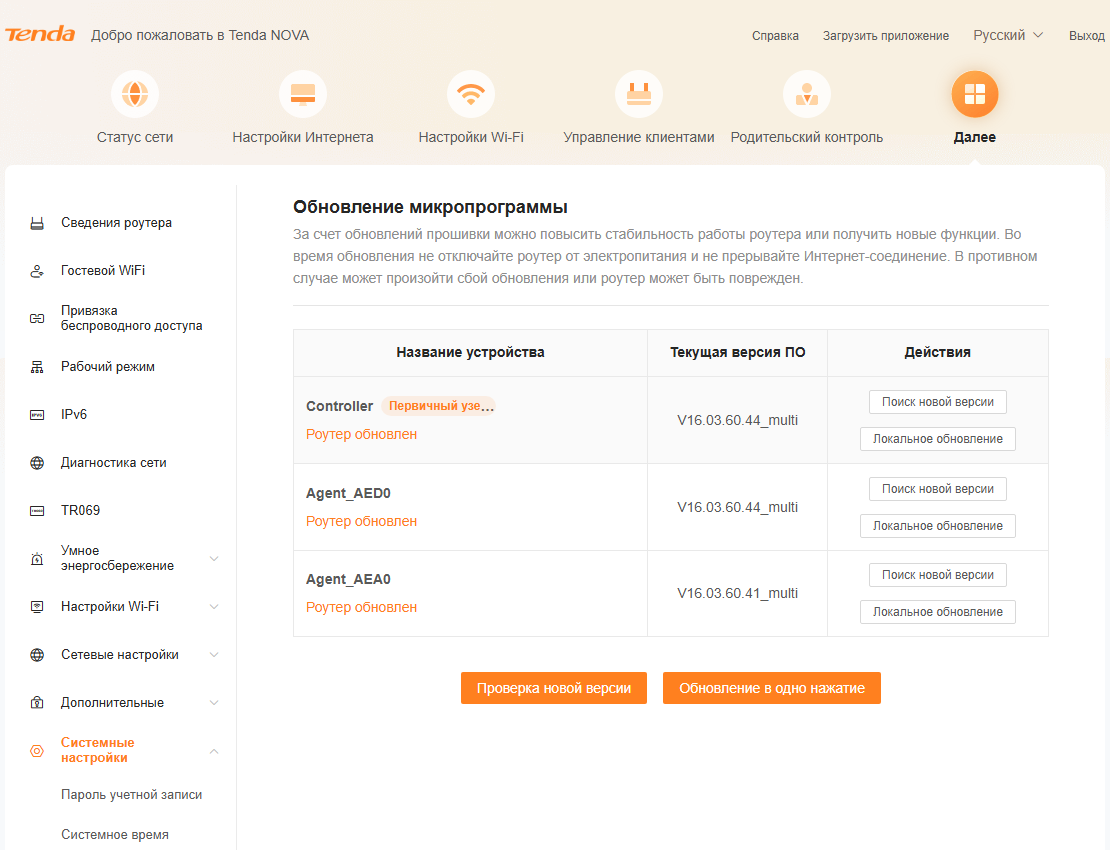The height and width of the screenshot is (850, 1110).
Task: Expand the Сетевые настройки chevron
Action: [214, 655]
